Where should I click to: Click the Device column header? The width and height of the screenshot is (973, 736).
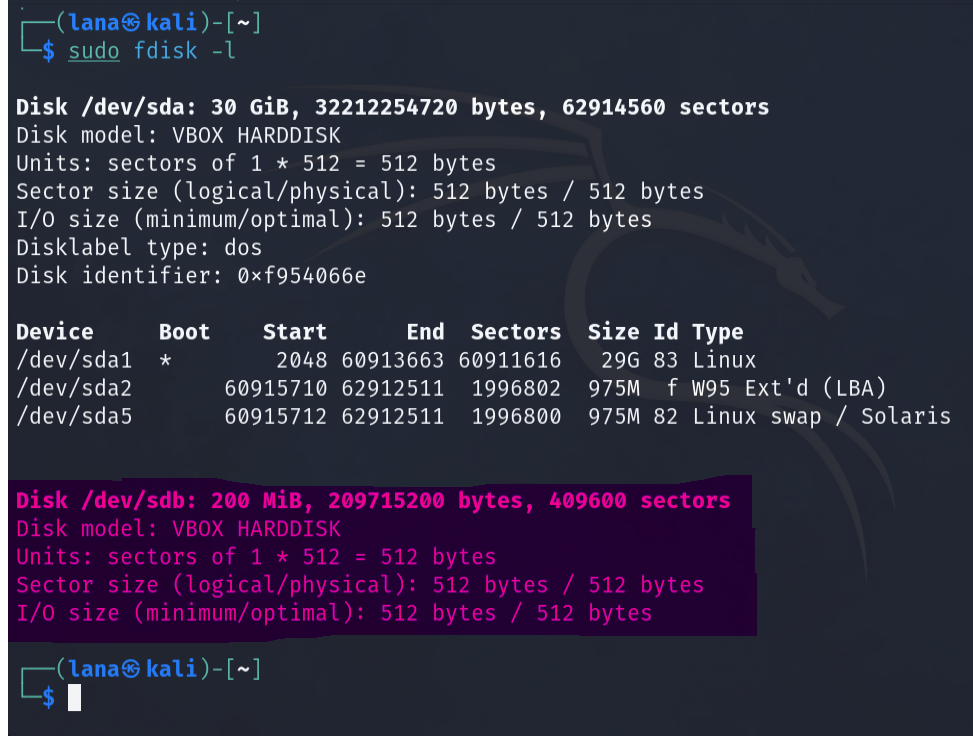pyautogui.click(x=55, y=332)
